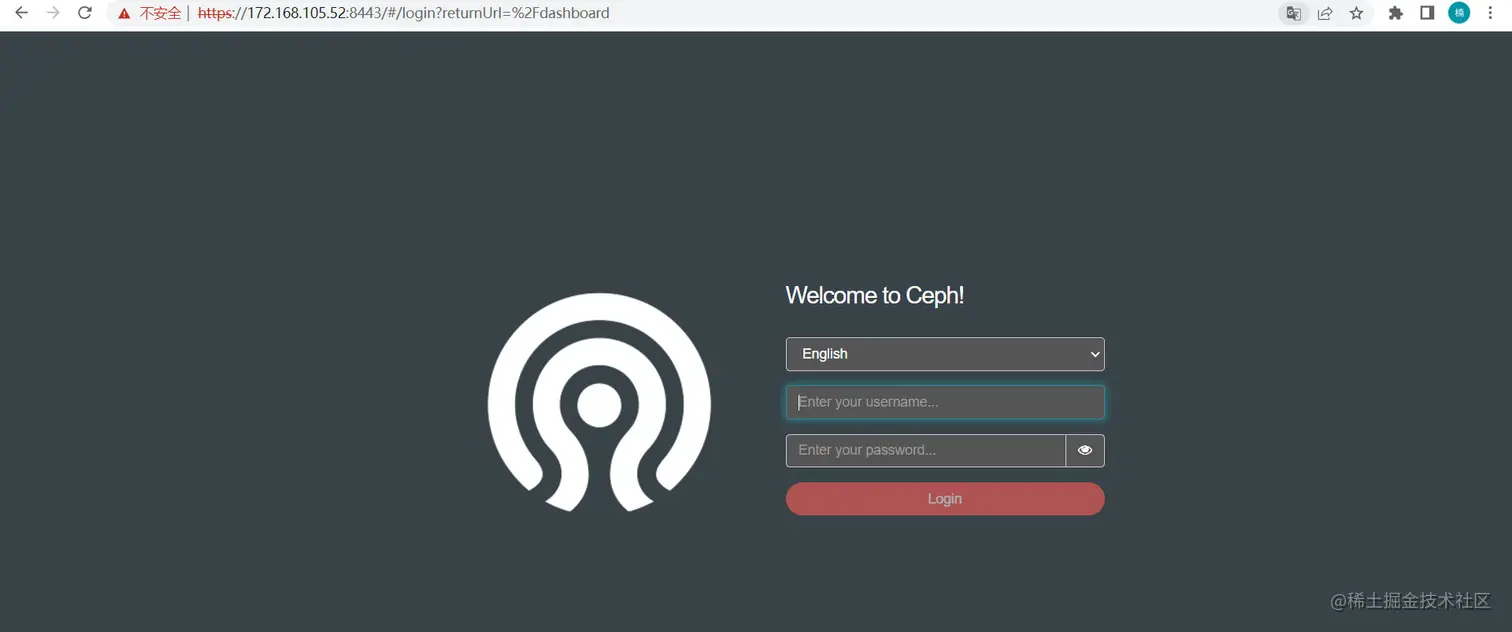Click the '不安全' security label
This screenshot has width=1512, height=632.
(160, 14)
